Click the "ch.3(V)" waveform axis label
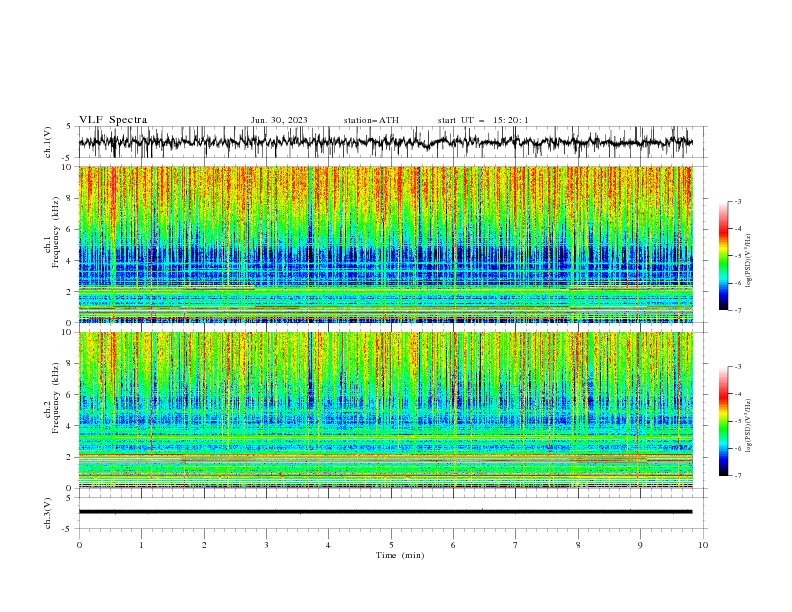This screenshot has height=612, width=792. [48, 513]
